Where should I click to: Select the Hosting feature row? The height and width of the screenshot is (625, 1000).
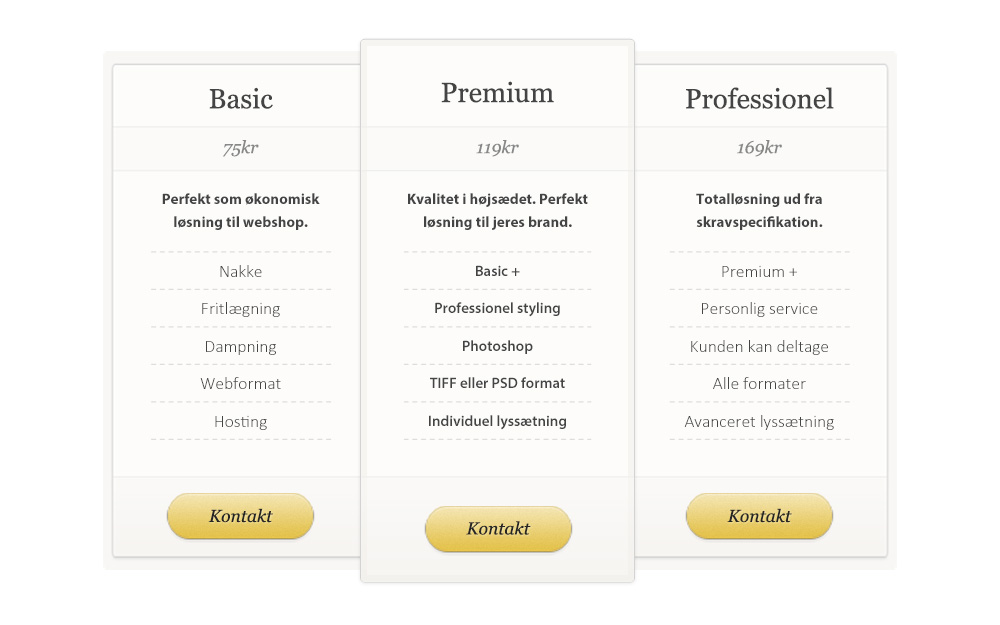pos(240,421)
